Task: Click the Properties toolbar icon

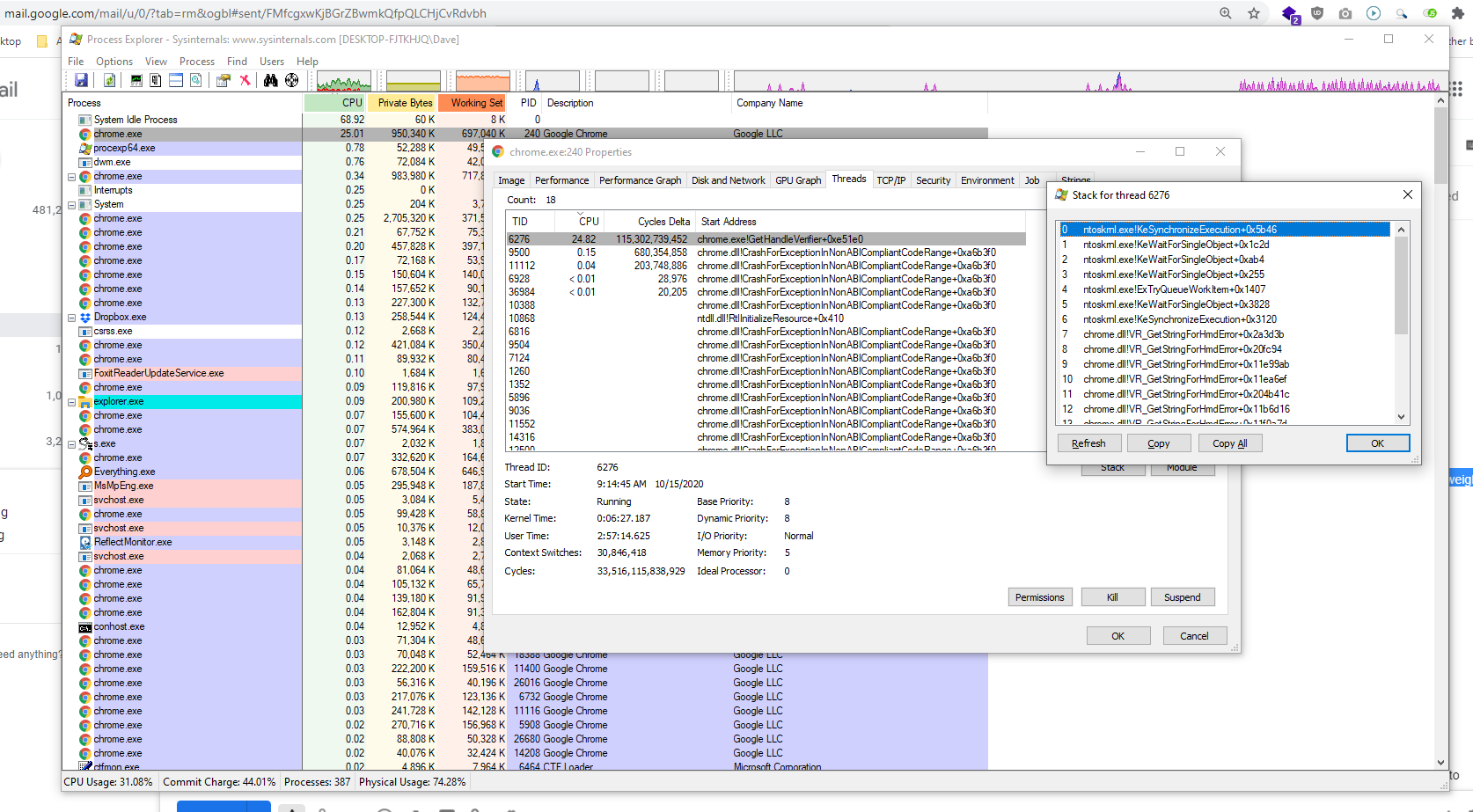Action: tap(224, 80)
